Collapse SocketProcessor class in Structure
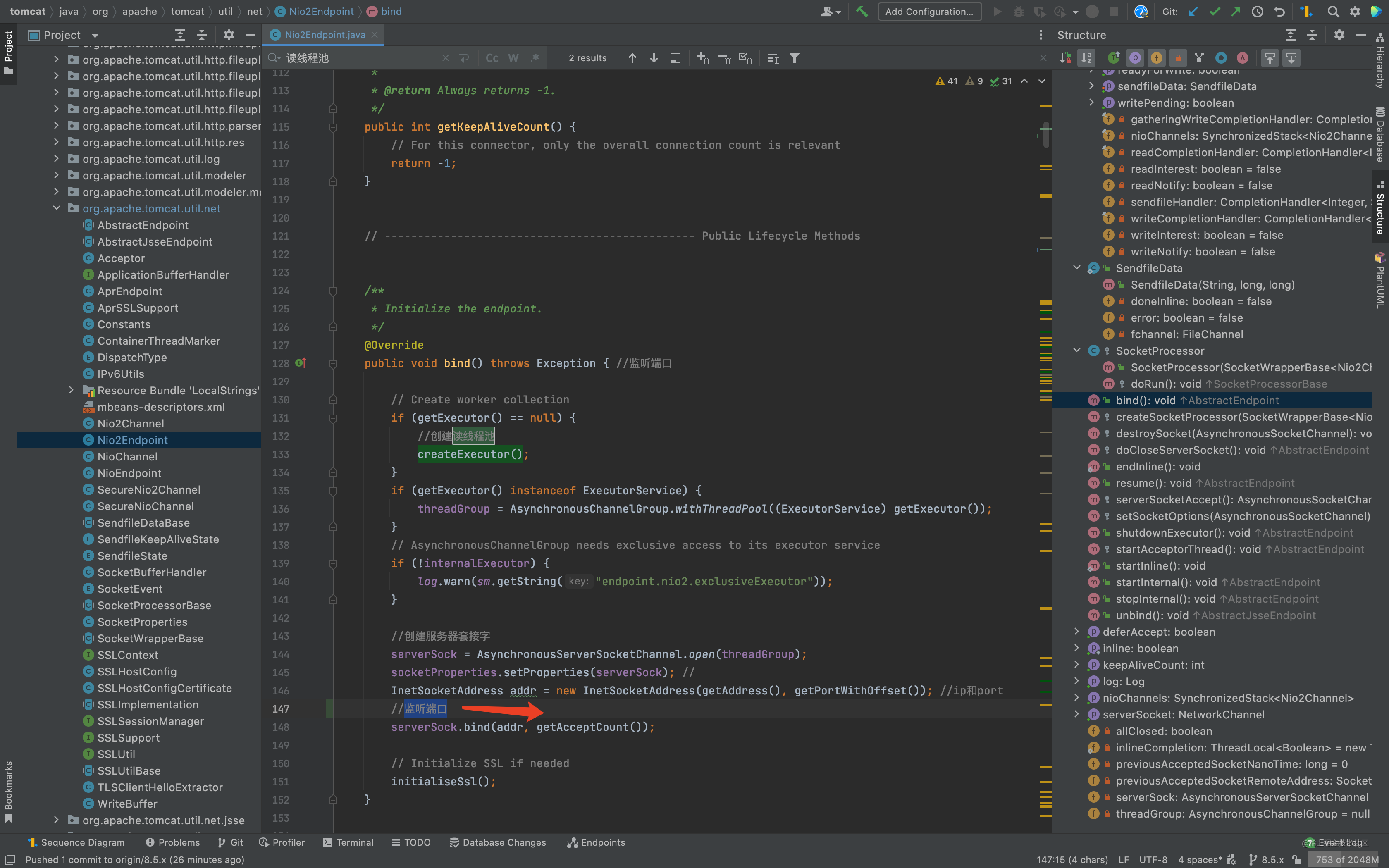This screenshot has height=868, width=1389. coord(1077,351)
